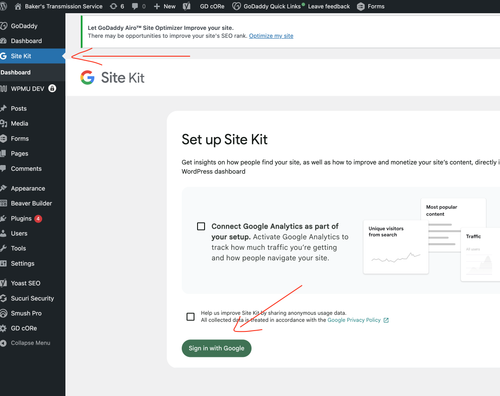Open Tools via its wrench icon

(3, 248)
